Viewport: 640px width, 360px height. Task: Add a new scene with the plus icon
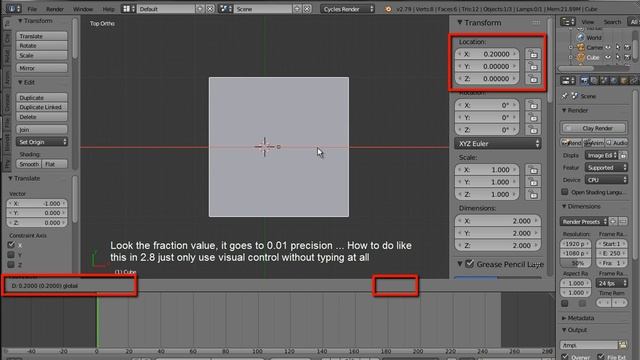(297, 9)
